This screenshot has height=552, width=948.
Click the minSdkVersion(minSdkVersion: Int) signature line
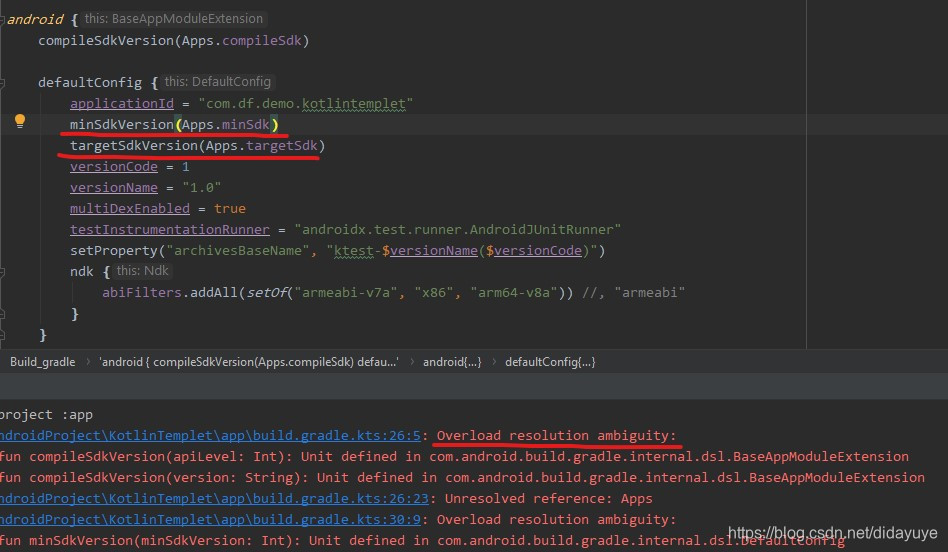(422, 541)
